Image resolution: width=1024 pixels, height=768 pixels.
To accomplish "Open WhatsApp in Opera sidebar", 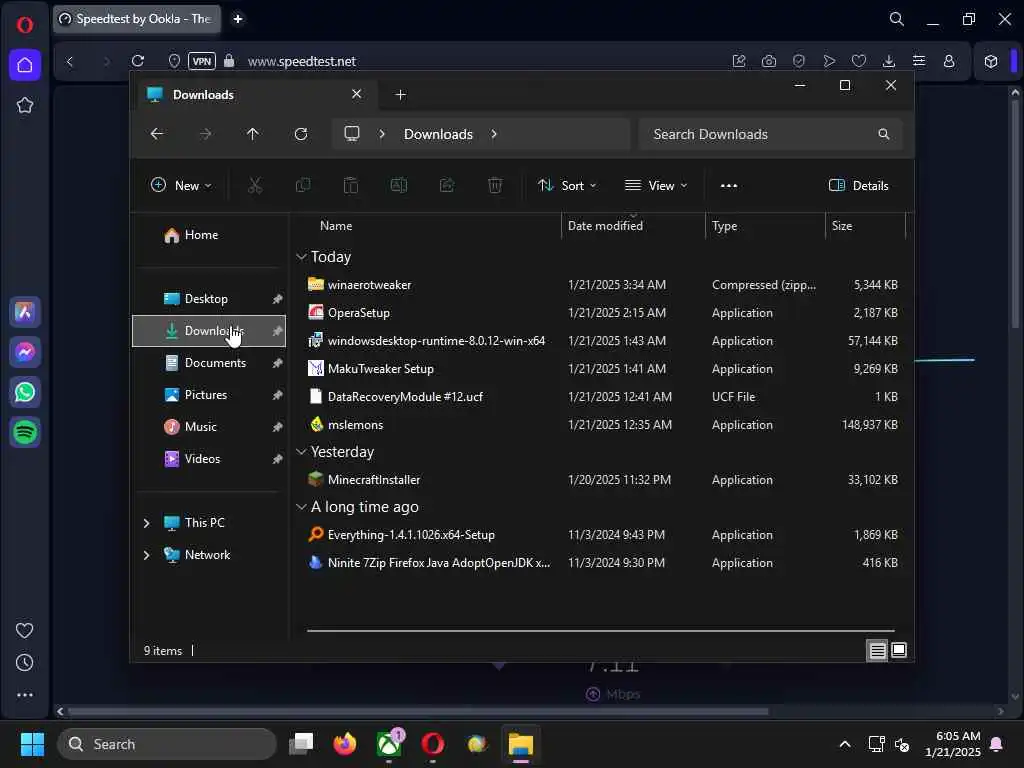I will (x=25, y=392).
